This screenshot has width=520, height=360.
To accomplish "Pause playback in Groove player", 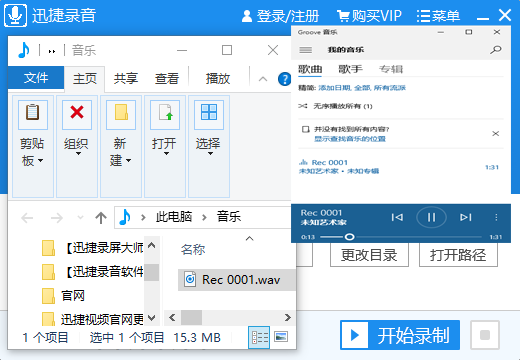I will coord(431,217).
